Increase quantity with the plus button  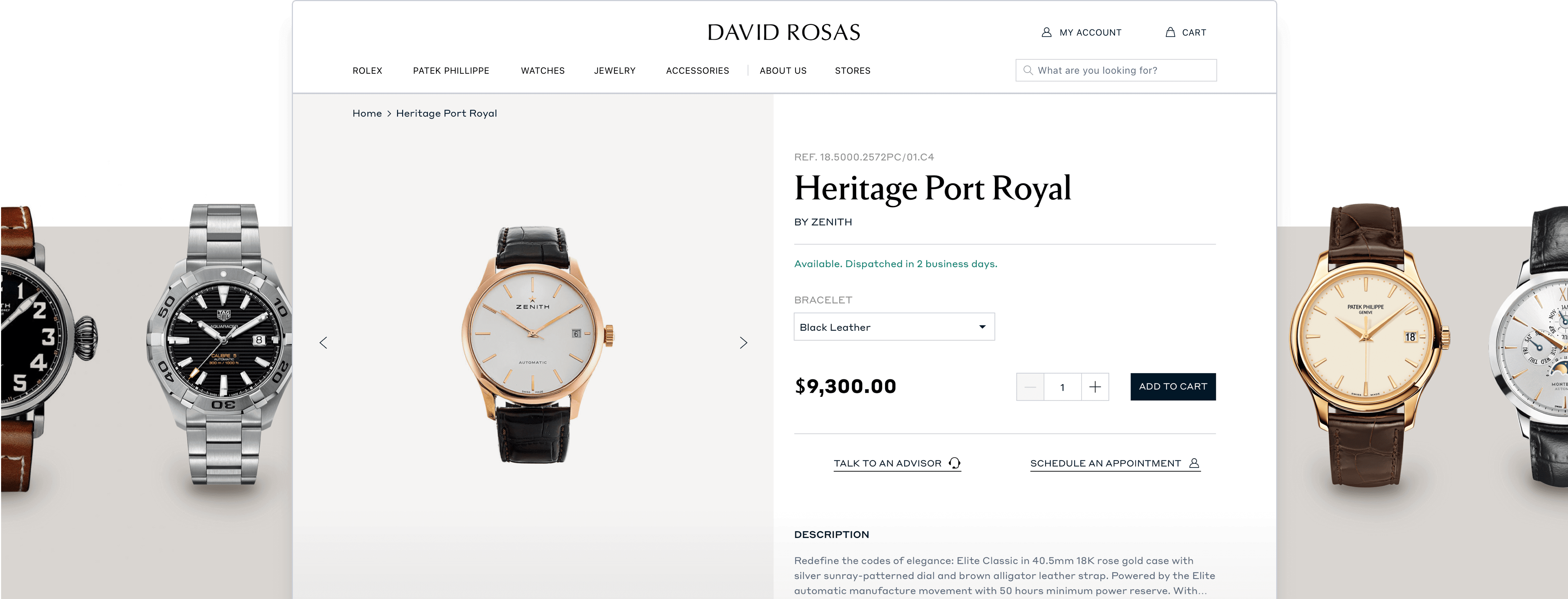click(1094, 387)
